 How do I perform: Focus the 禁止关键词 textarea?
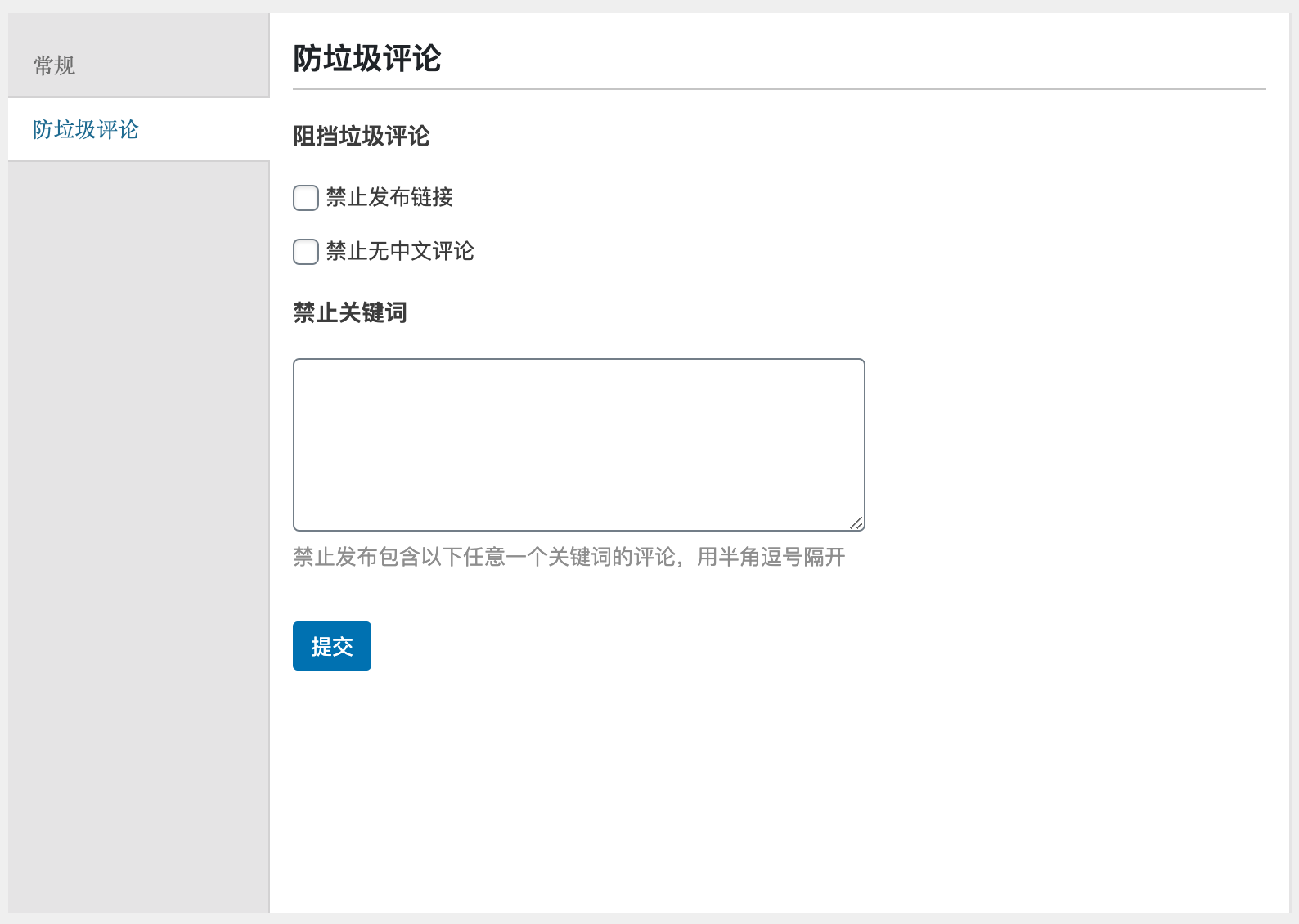click(579, 445)
